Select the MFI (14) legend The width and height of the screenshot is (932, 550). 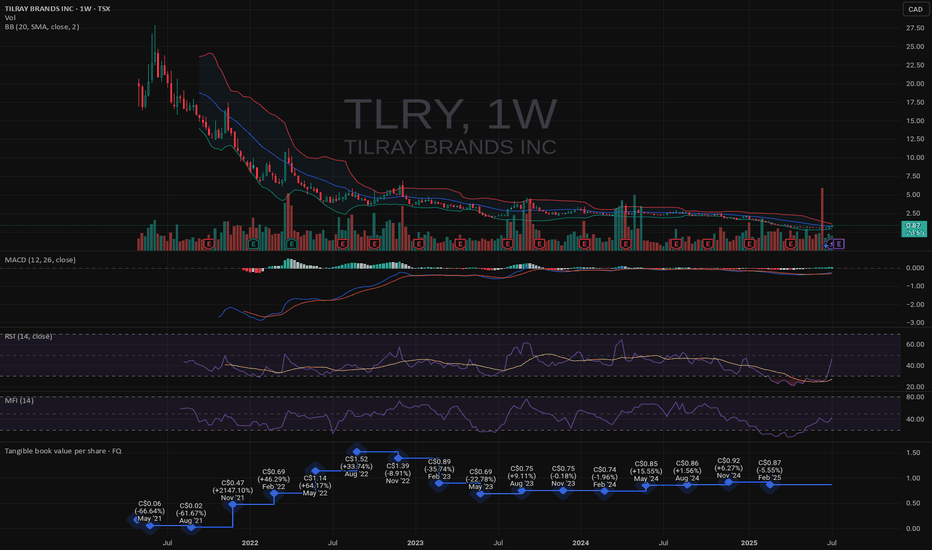[19, 401]
